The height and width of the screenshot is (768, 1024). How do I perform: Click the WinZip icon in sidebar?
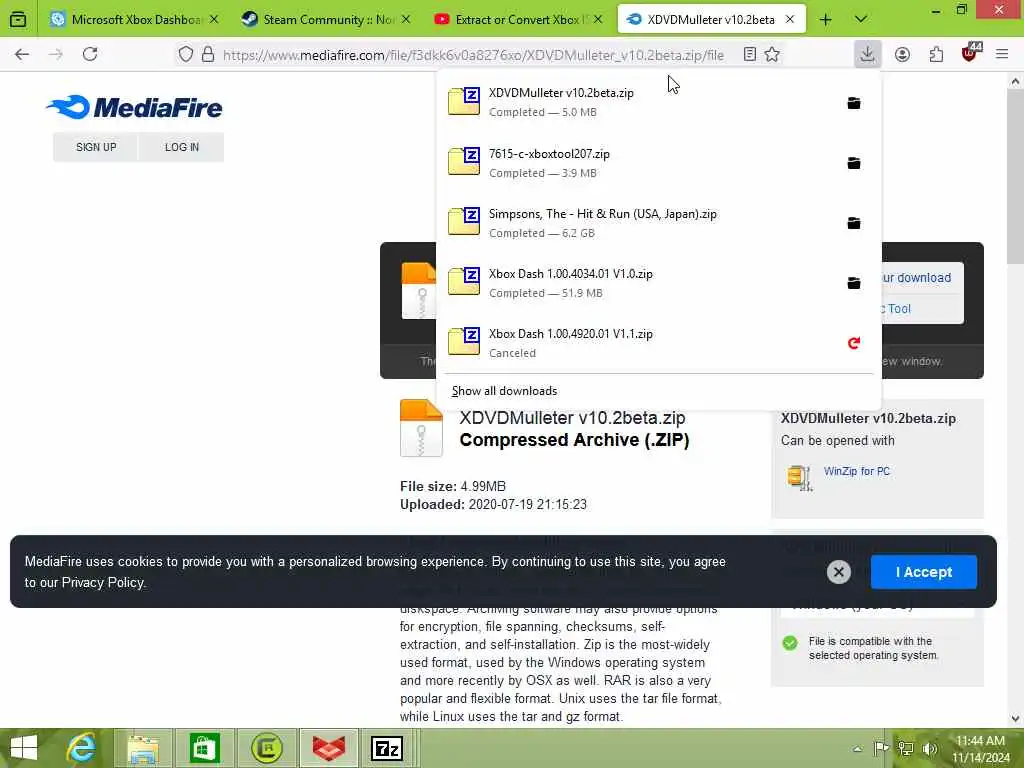(x=799, y=477)
